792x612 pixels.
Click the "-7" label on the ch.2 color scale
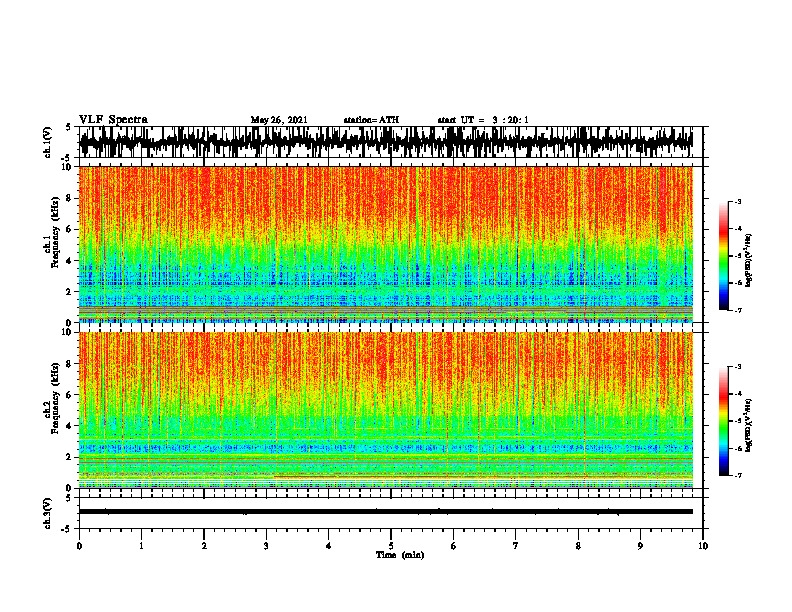click(737, 475)
